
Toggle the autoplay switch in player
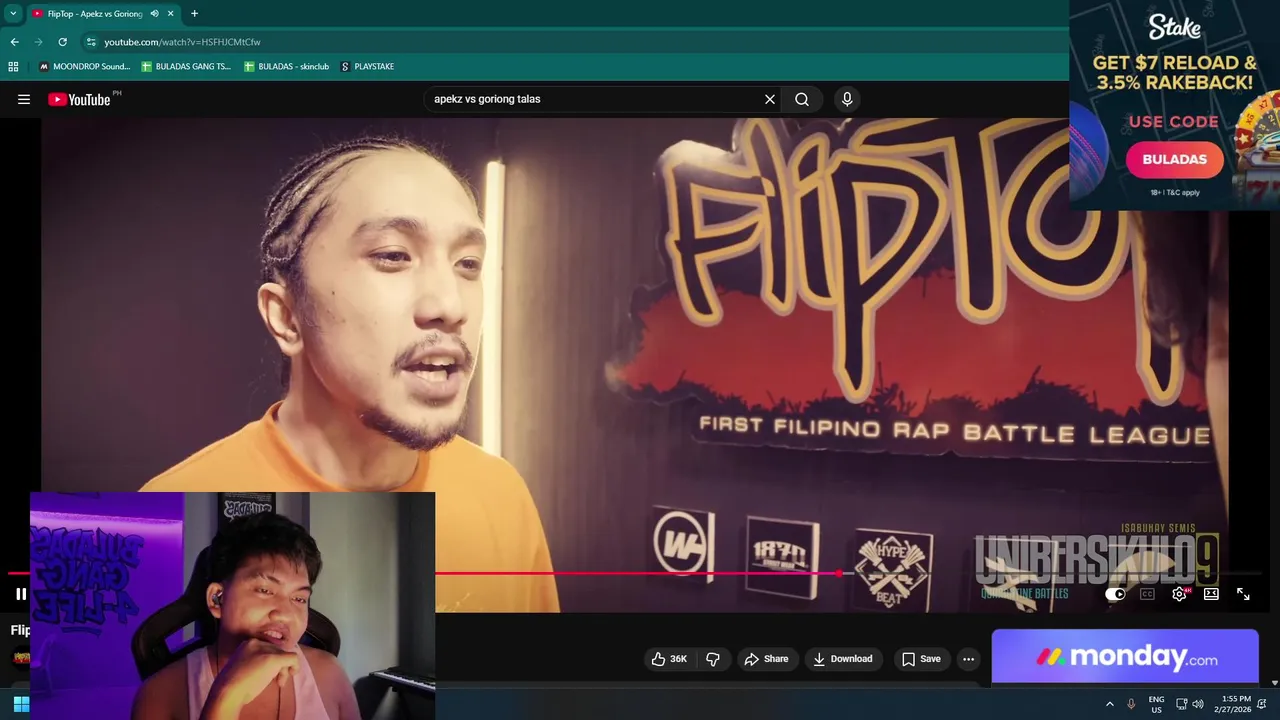click(1115, 594)
